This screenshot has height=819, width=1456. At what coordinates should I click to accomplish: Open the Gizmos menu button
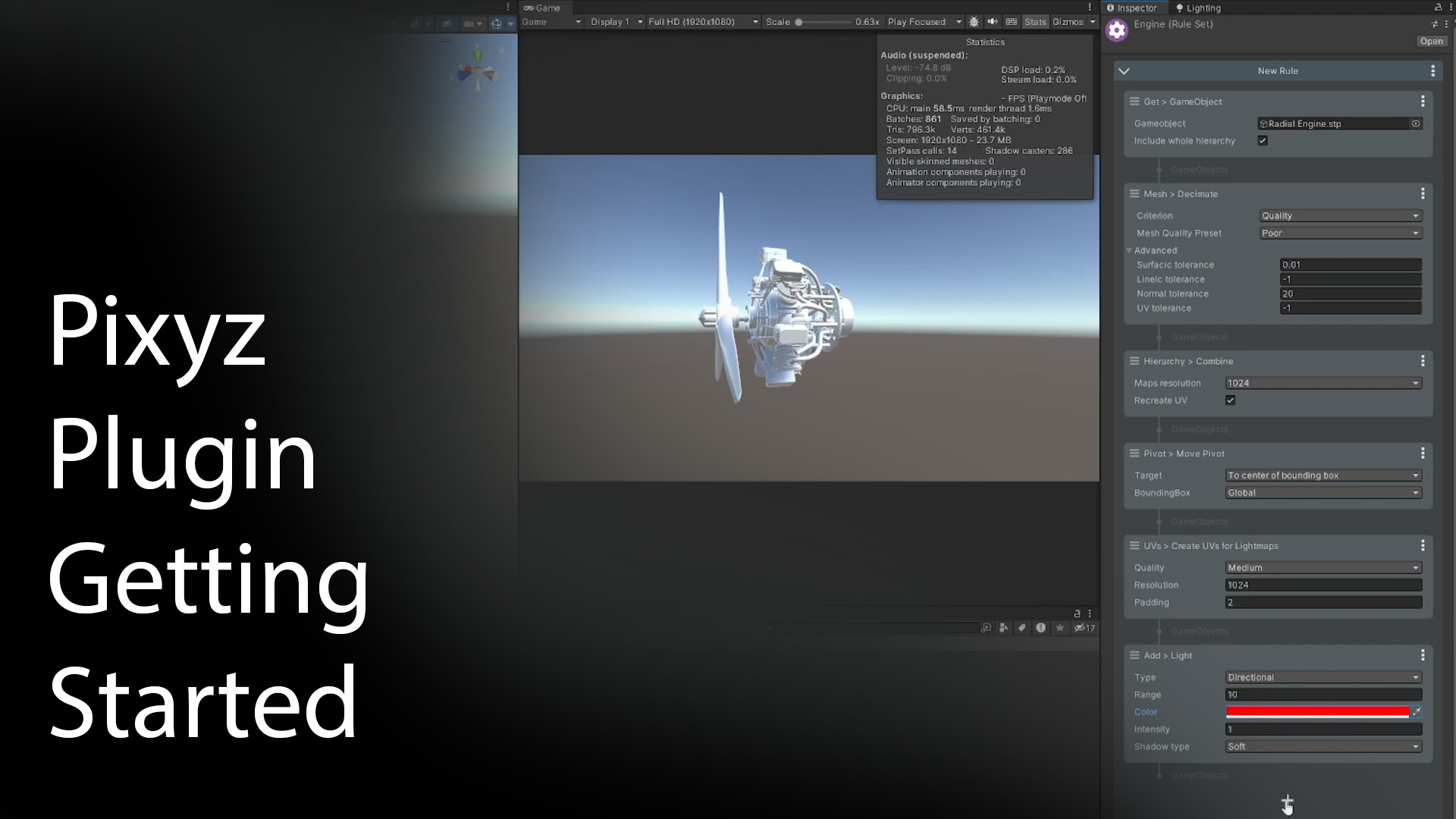1068,22
